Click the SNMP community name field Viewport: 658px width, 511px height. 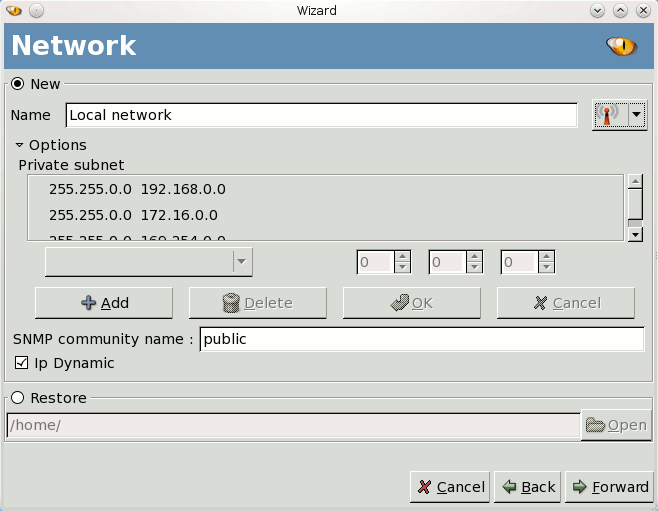click(422, 339)
